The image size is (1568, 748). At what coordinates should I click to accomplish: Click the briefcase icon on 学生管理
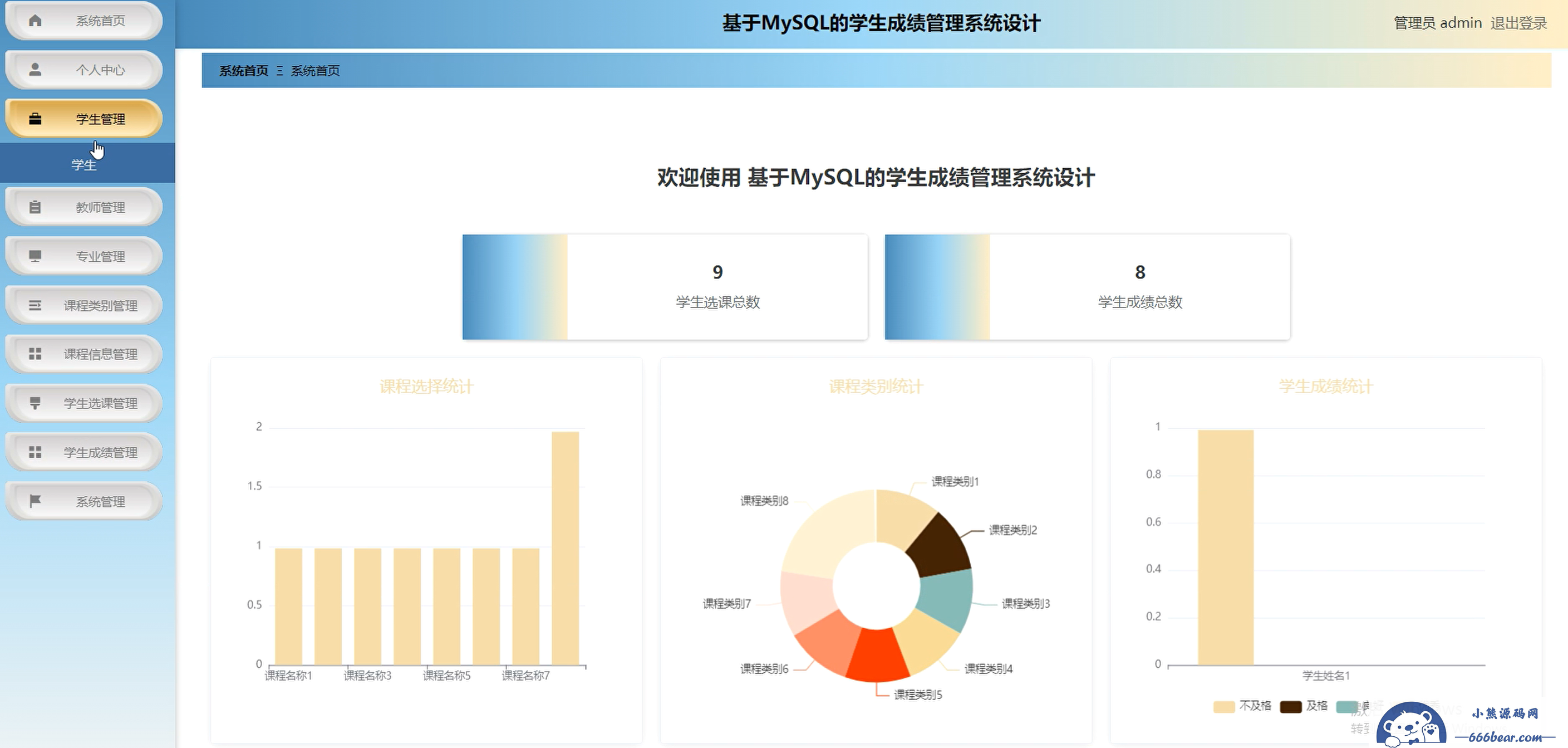click(x=35, y=119)
